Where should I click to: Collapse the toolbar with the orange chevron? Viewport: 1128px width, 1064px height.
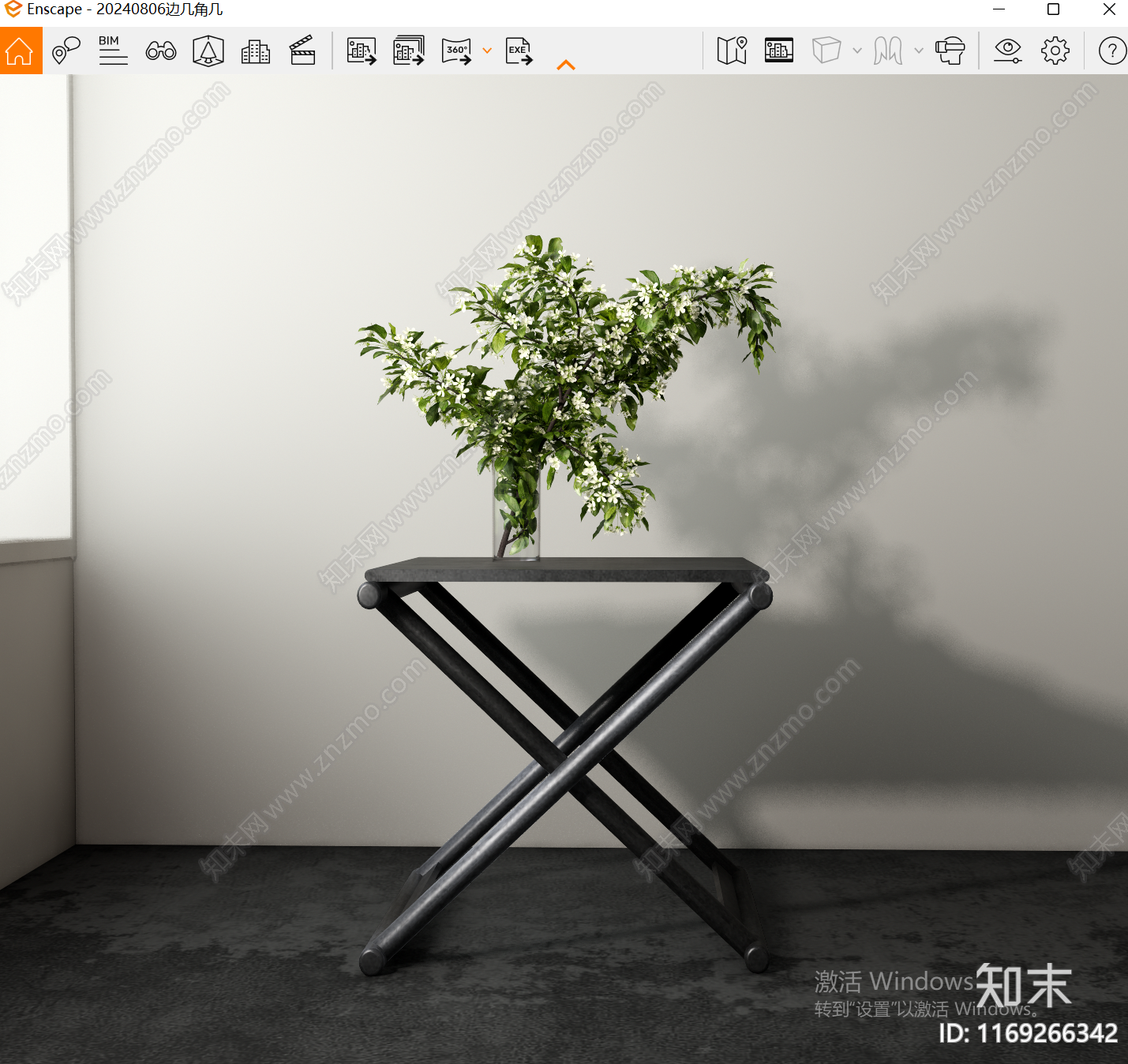[x=566, y=66]
